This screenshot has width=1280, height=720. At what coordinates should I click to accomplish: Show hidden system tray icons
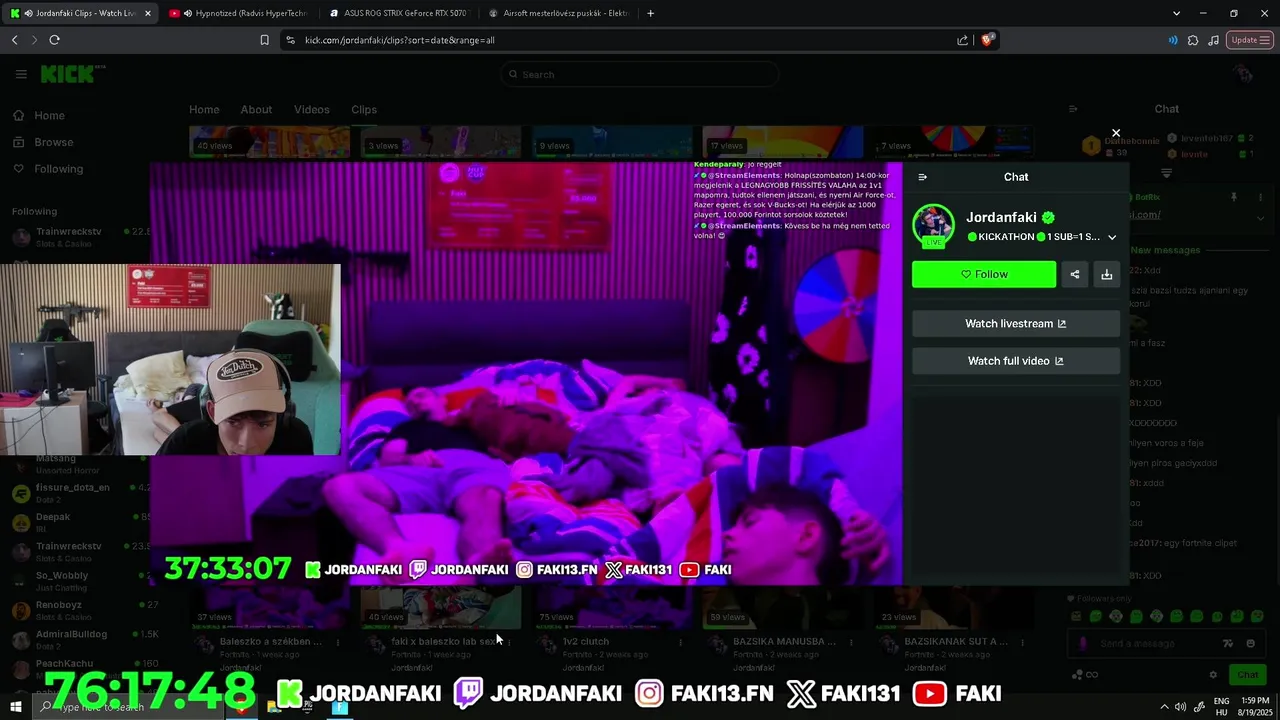(1163, 707)
